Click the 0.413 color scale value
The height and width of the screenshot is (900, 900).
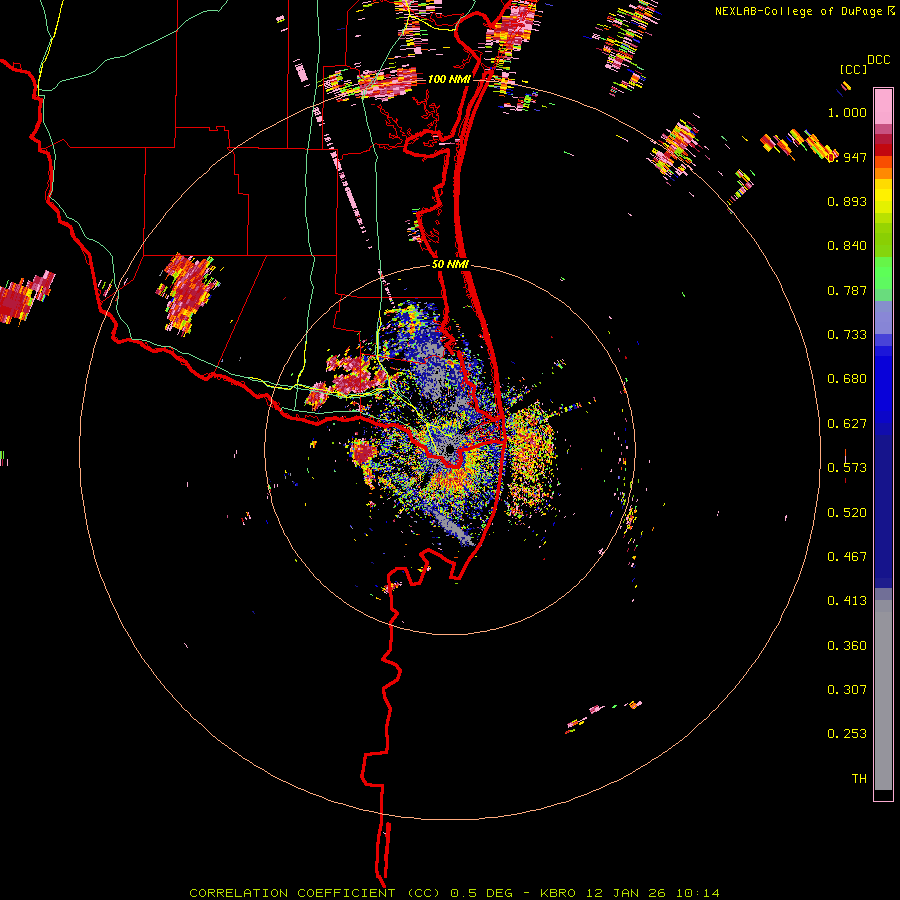coord(847,601)
